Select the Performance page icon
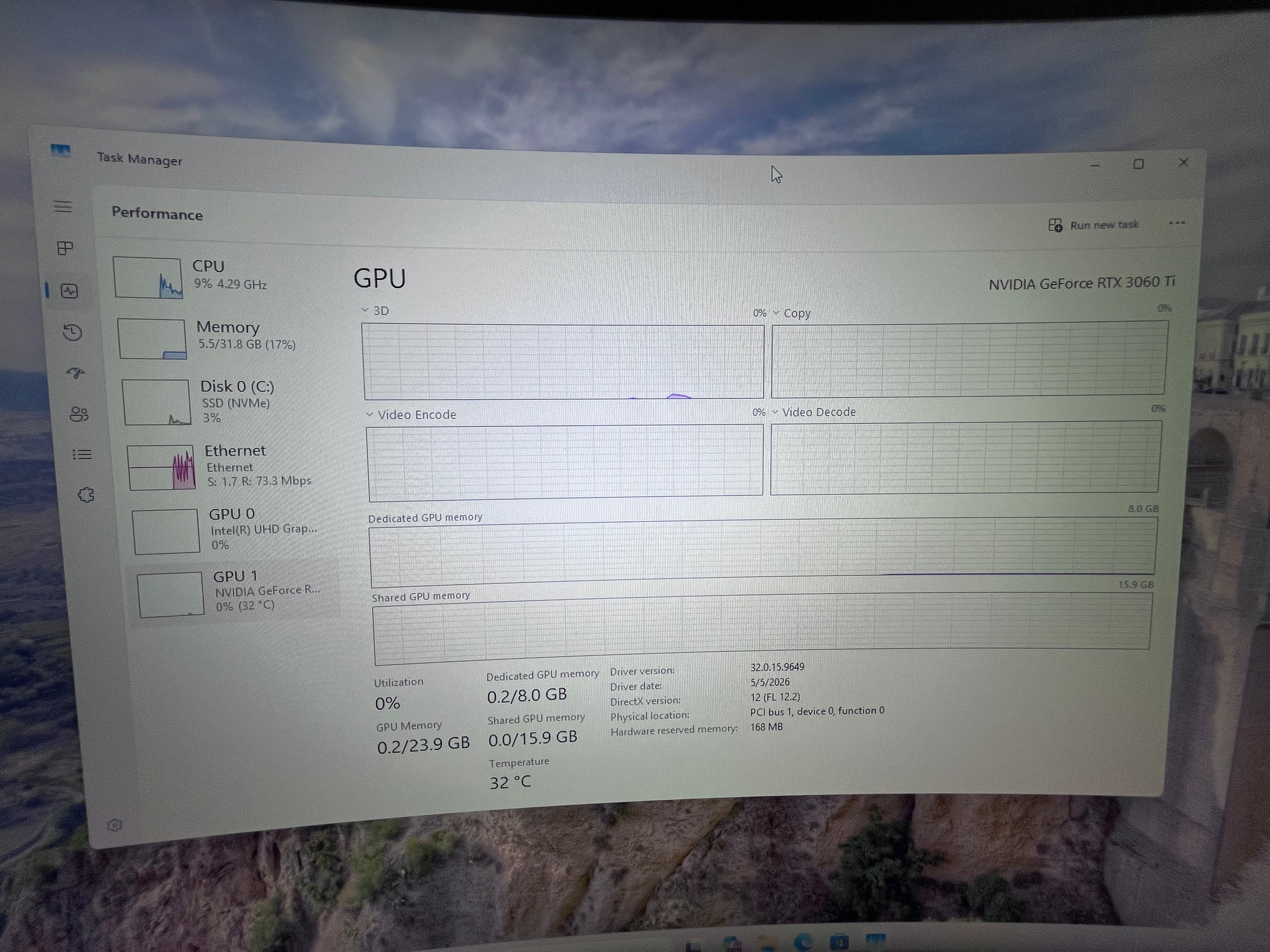The height and width of the screenshot is (952, 1270). 69,291
